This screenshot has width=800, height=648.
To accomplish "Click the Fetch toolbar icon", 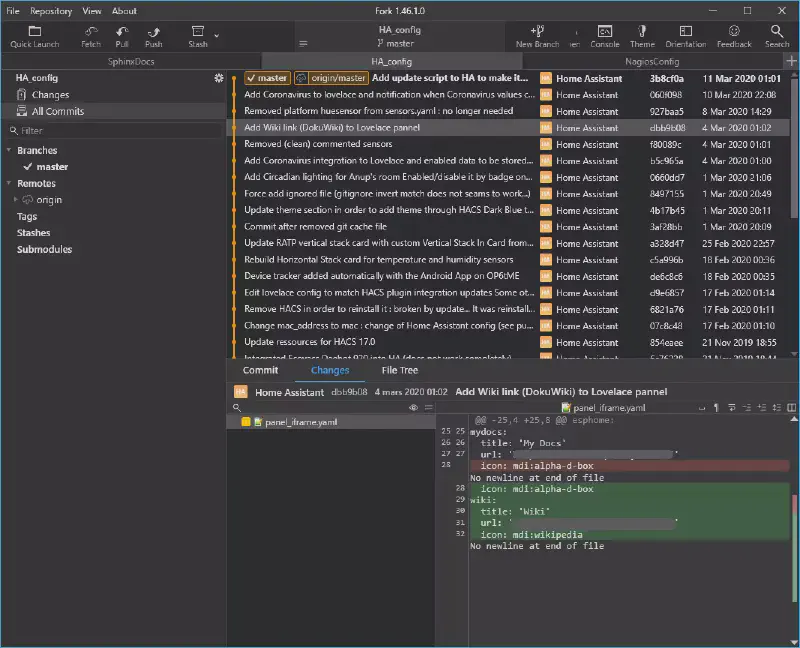I will 91,32.
